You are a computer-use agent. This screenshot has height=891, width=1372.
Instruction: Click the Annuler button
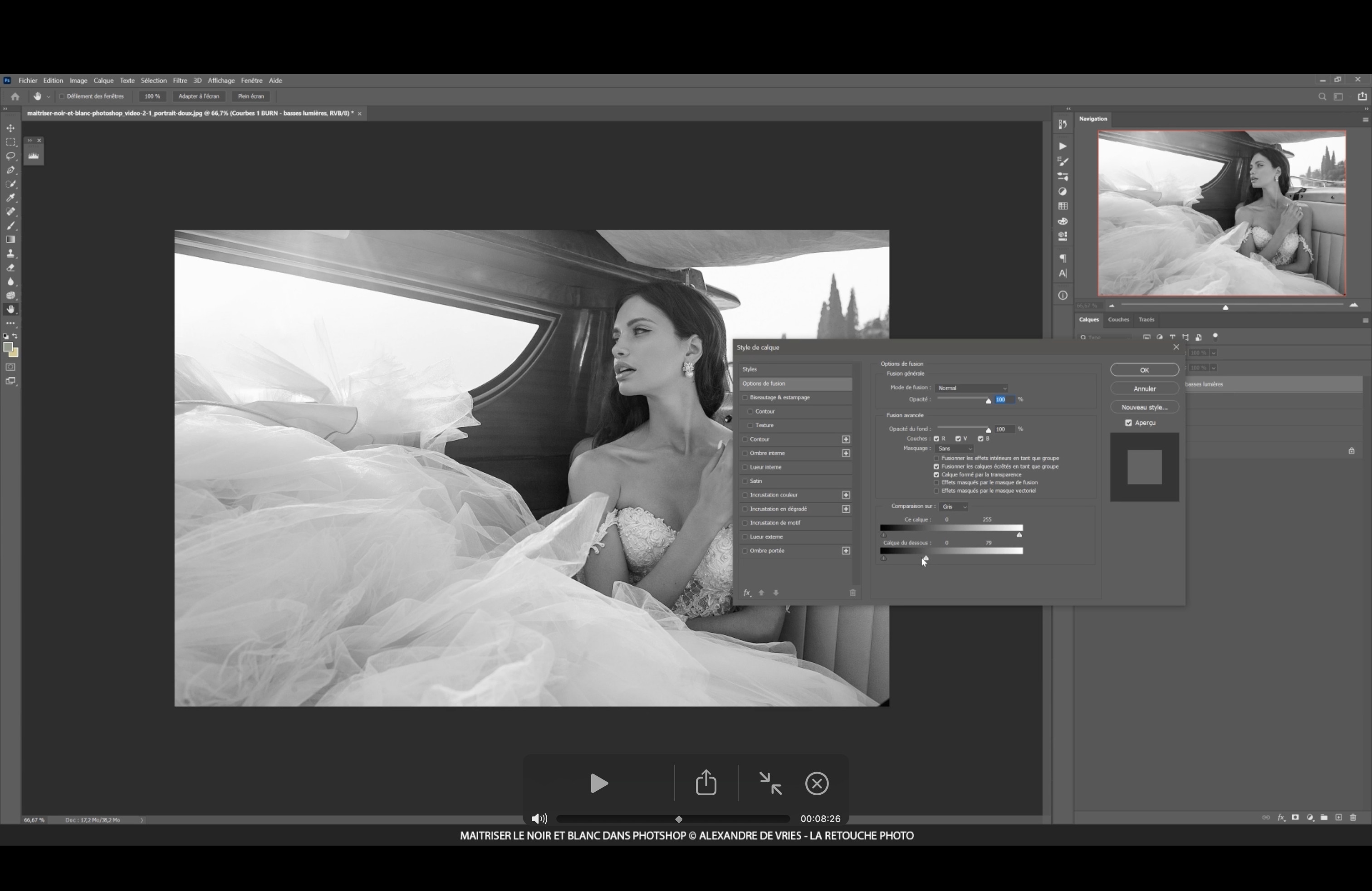(x=1144, y=388)
